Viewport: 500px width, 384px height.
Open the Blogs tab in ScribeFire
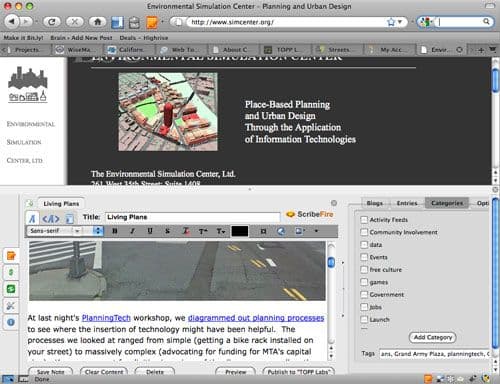click(x=375, y=203)
